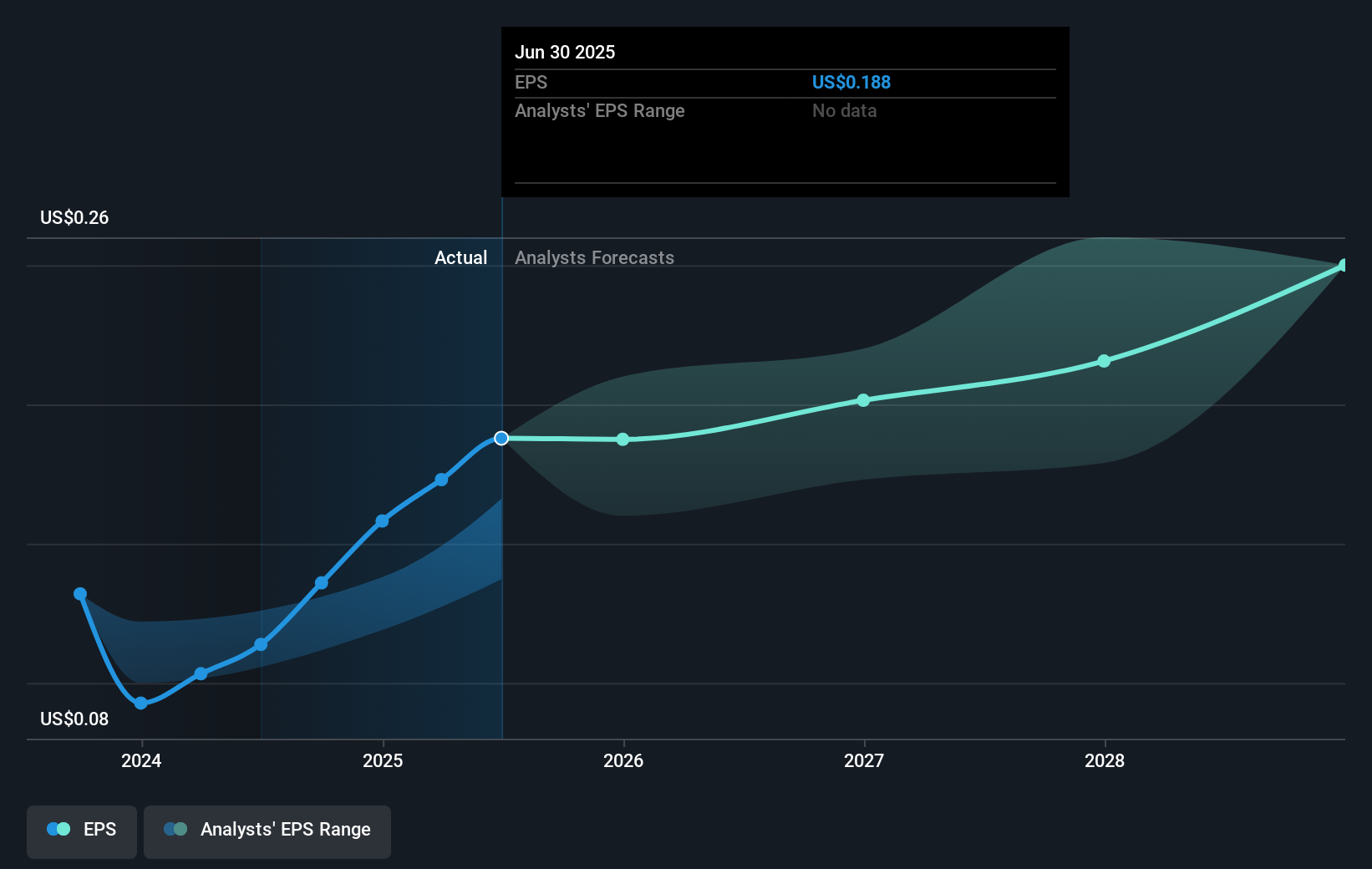1372x869 pixels.
Task: Click the 'EPS' tooltip row label
Action: (x=531, y=82)
